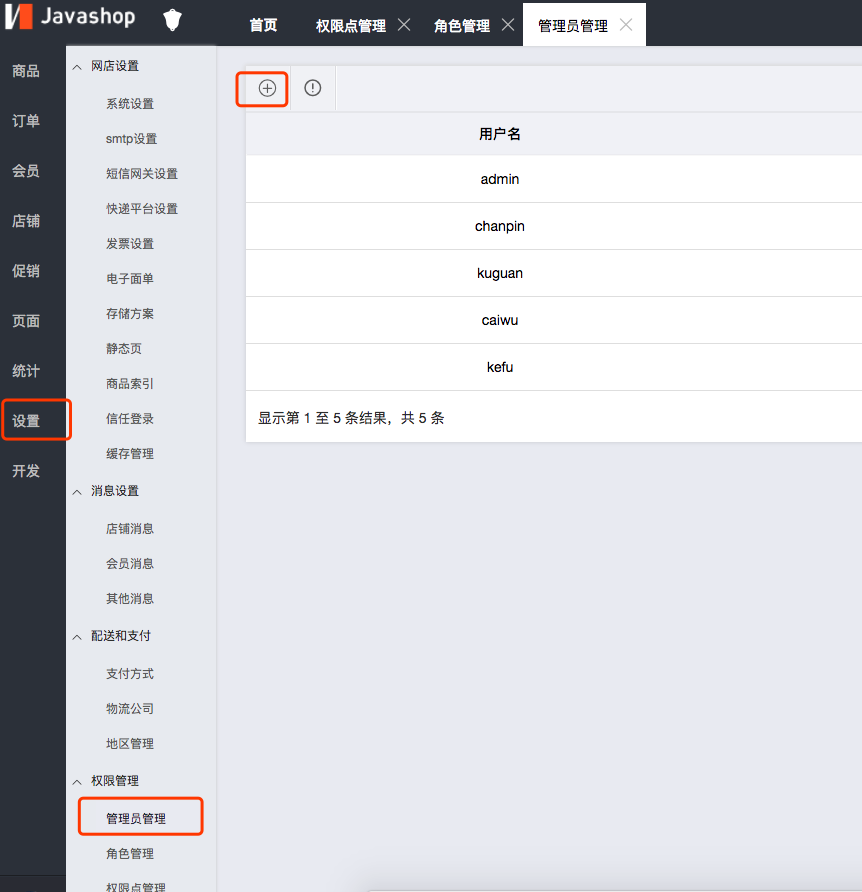Screen dimensions: 862x892
Task: Open smtp设置 submenu item
Action: point(131,139)
